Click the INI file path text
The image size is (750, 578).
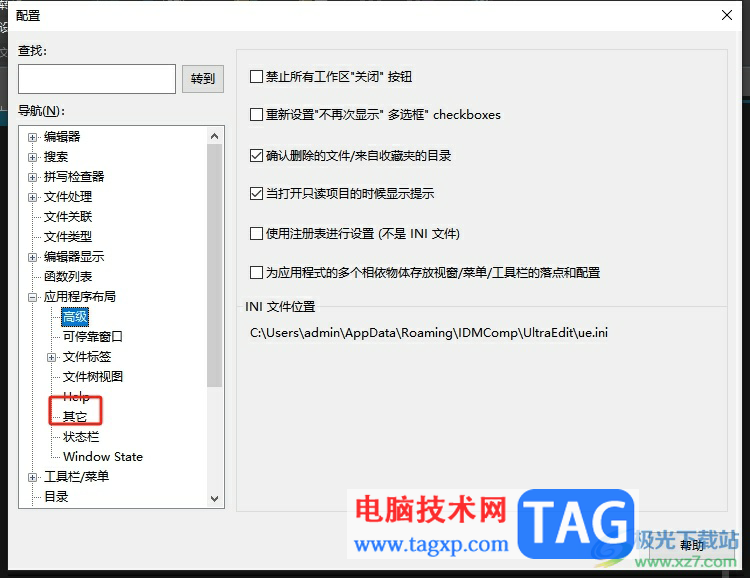point(429,333)
